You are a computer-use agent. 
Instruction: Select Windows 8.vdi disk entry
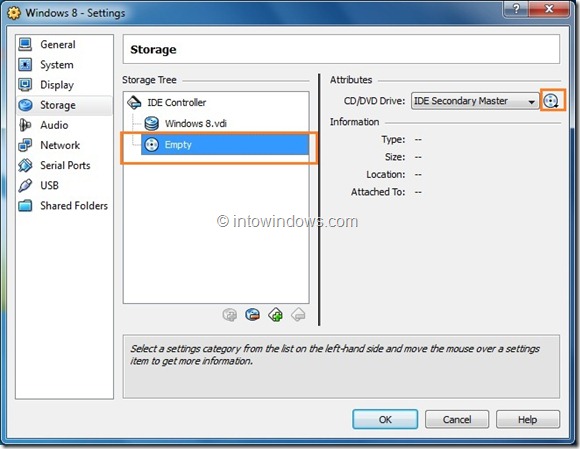click(196, 124)
